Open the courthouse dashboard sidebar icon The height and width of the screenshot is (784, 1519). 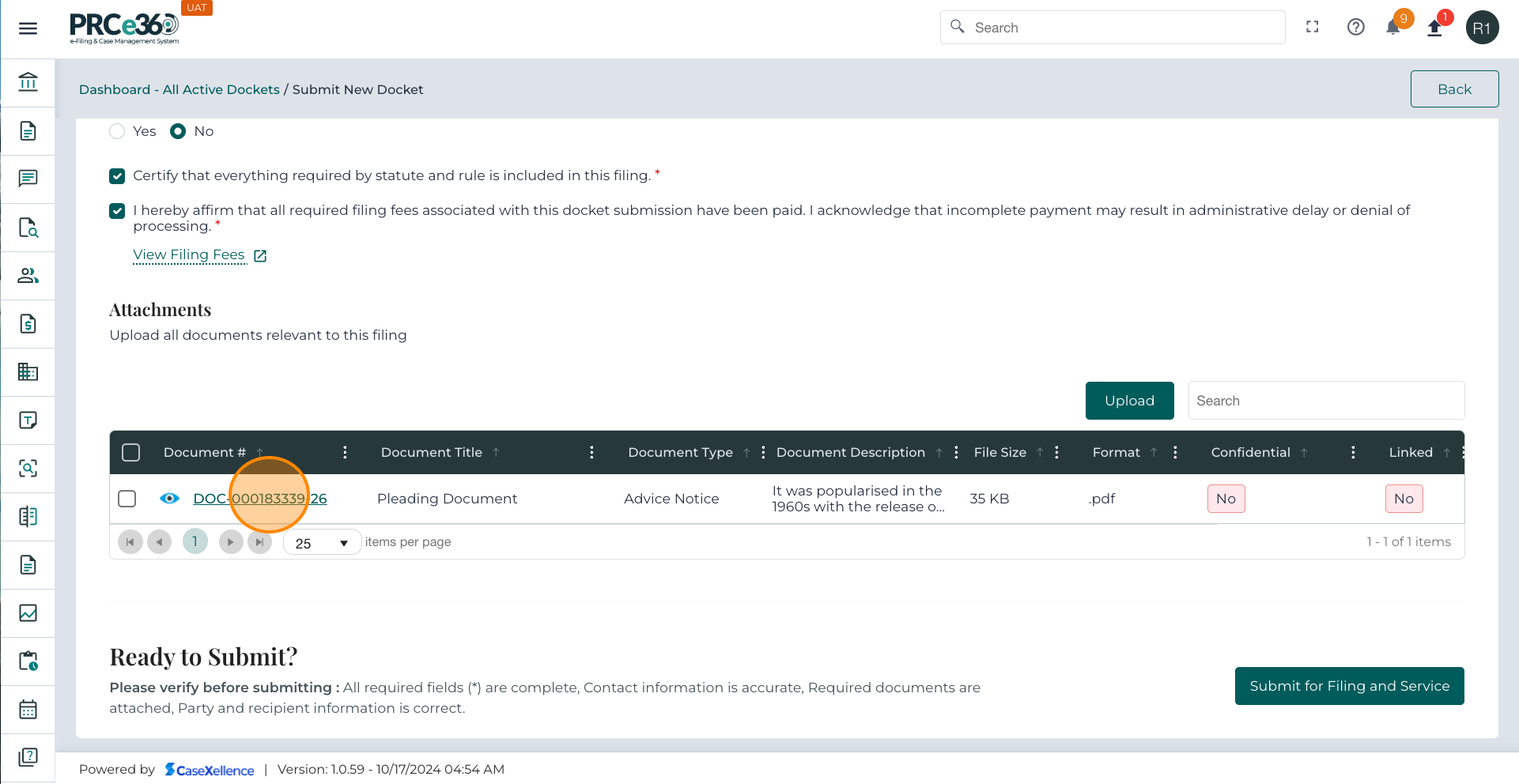[x=28, y=82]
